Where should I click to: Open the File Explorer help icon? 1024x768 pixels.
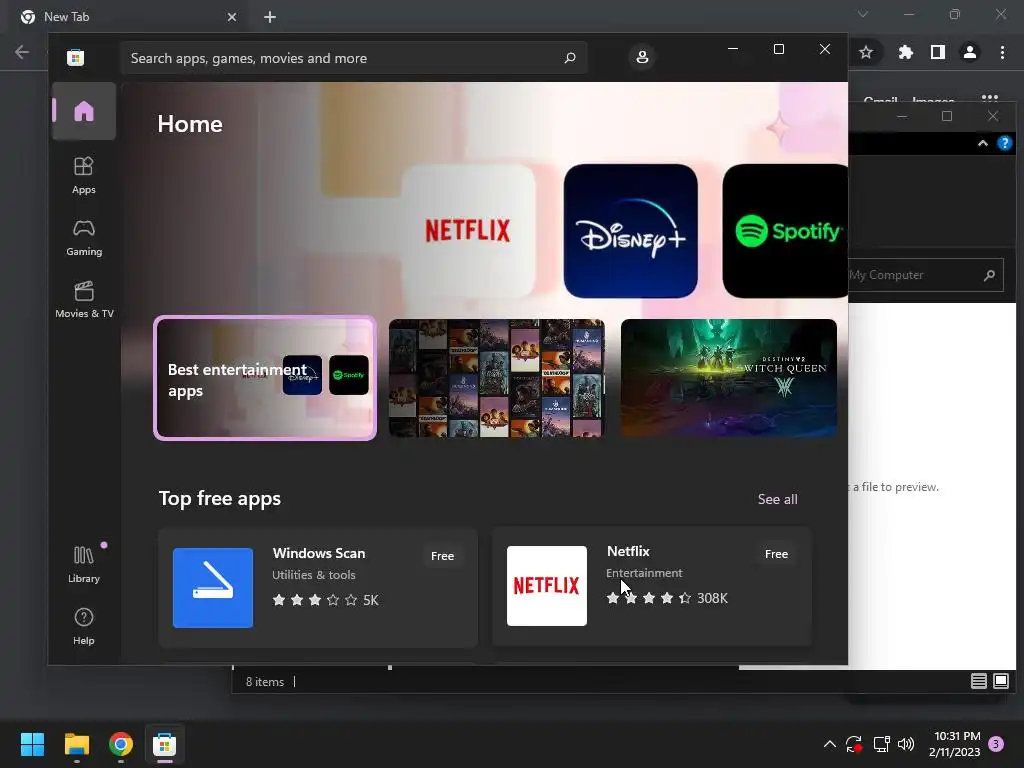point(1005,144)
